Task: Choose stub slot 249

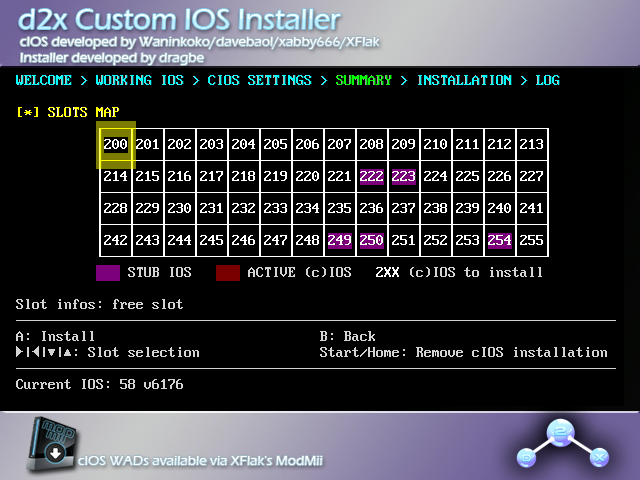Action: coord(340,241)
